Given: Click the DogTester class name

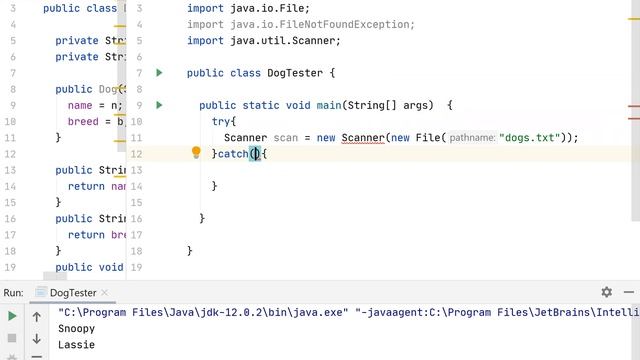Looking at the screenshot, I should (x=295, y=73).
